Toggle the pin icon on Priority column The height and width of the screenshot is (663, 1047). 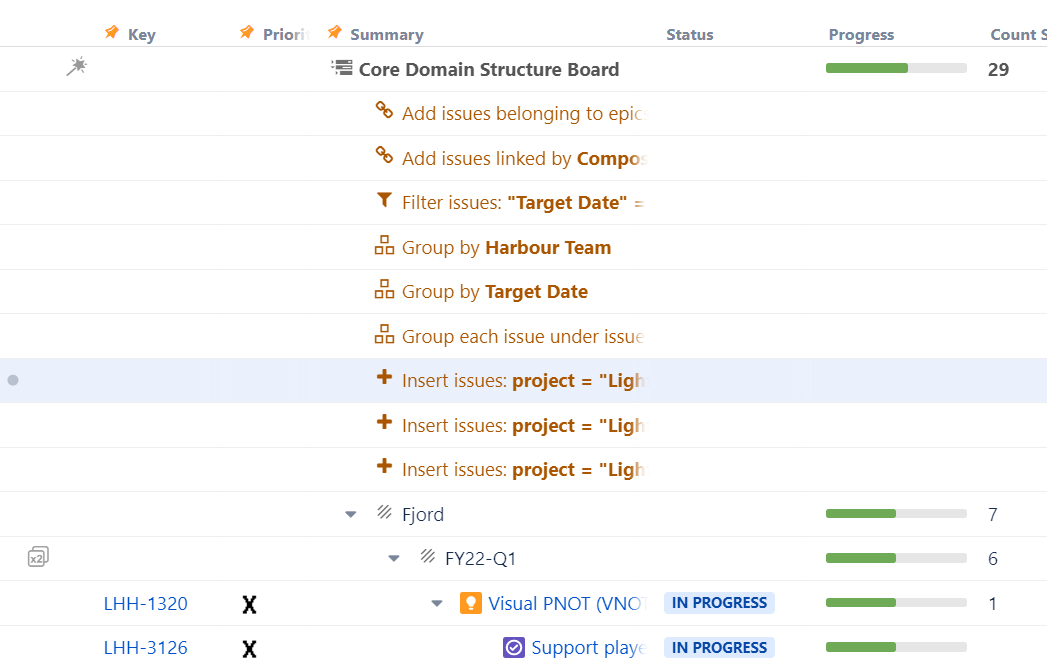(246, 32)
